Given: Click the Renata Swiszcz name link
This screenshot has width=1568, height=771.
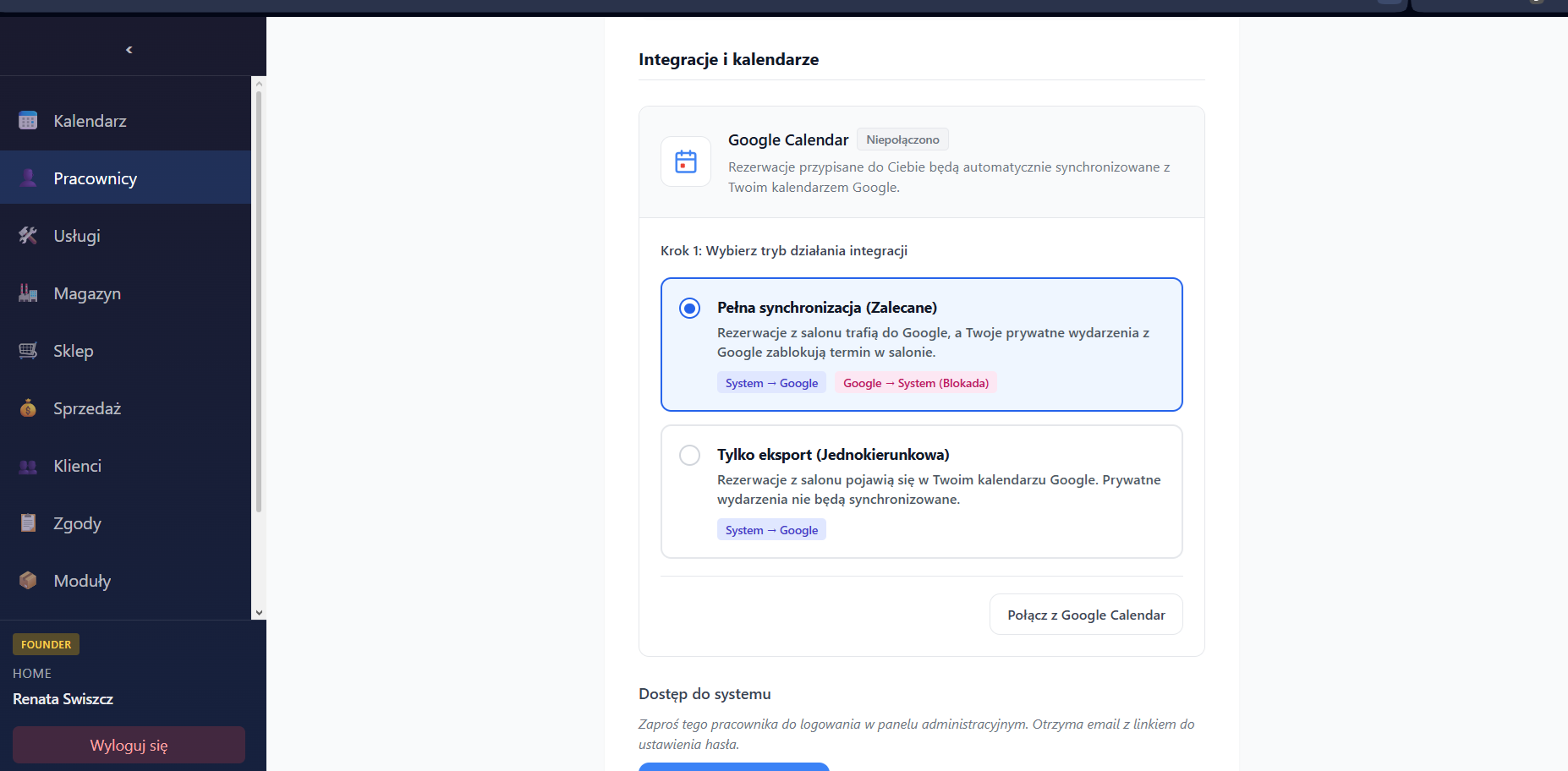Looking at the screenshot, I should (63, 699).
